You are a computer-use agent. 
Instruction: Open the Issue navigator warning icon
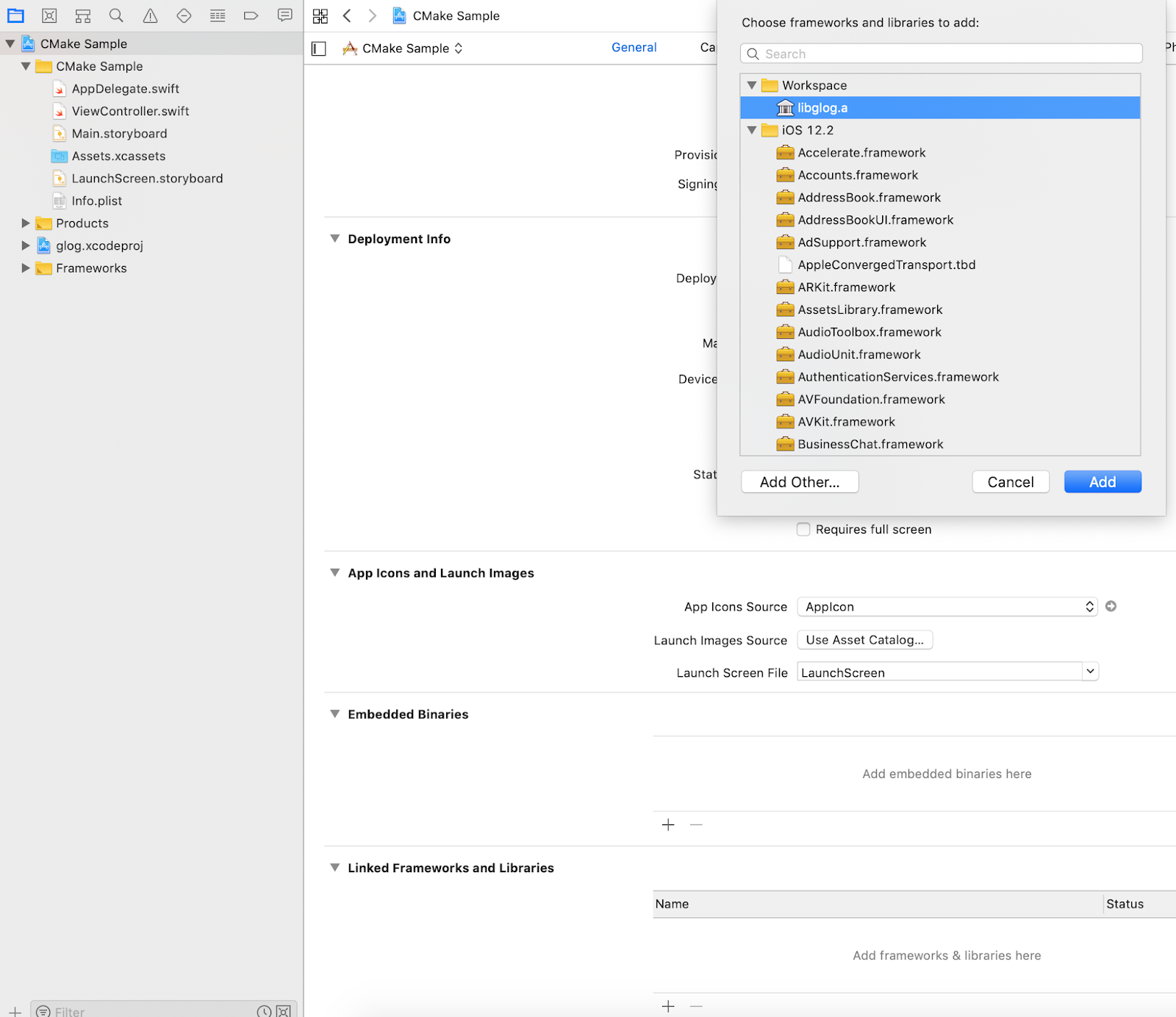(x=150, y=15)
